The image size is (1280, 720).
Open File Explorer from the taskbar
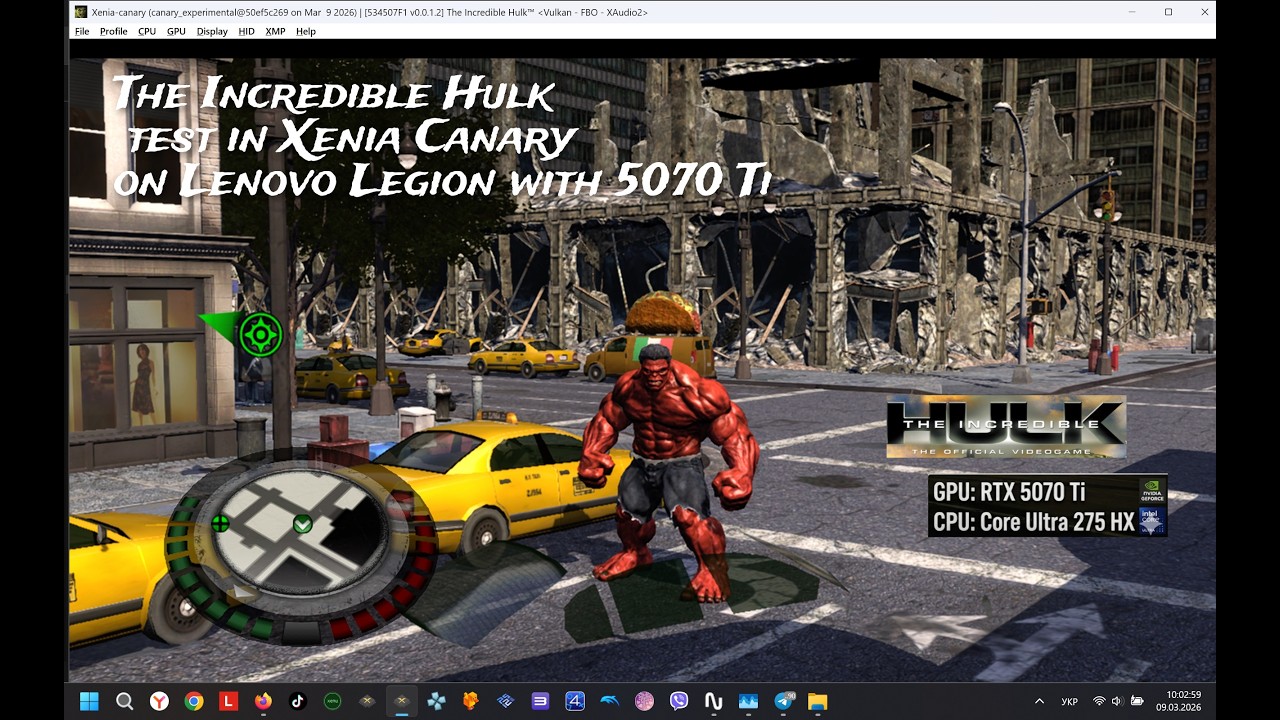click(x=818, y=701)
